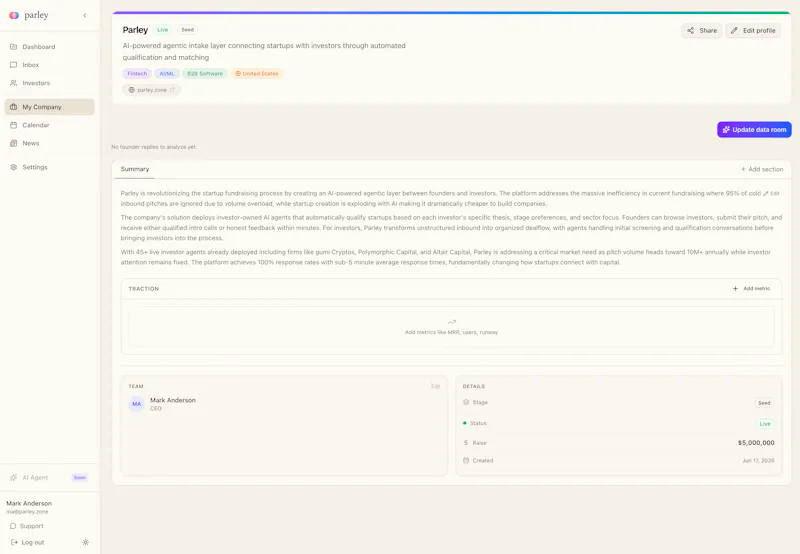This screenshot has width=800, height=554.
Task: Log out of the account
Action: click(x=28, y=542)
